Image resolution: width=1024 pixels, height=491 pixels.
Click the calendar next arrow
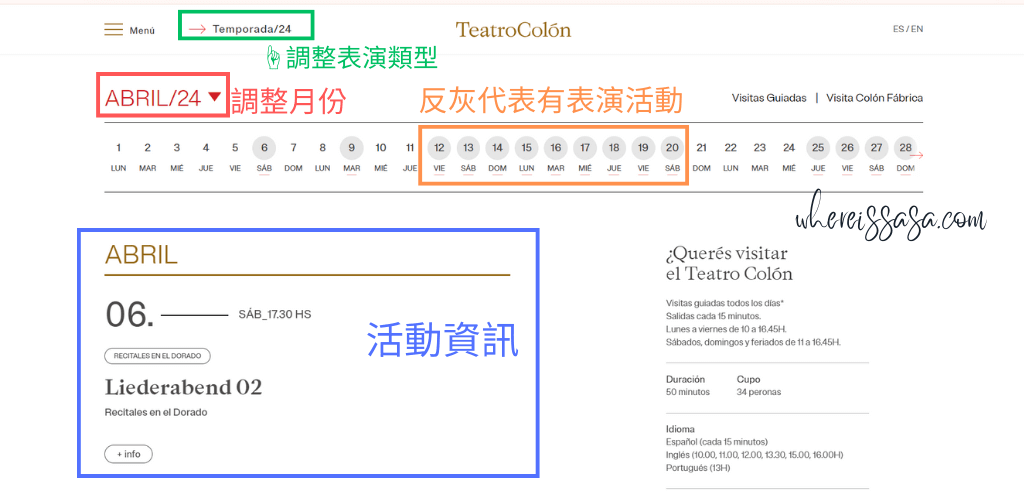917,155
